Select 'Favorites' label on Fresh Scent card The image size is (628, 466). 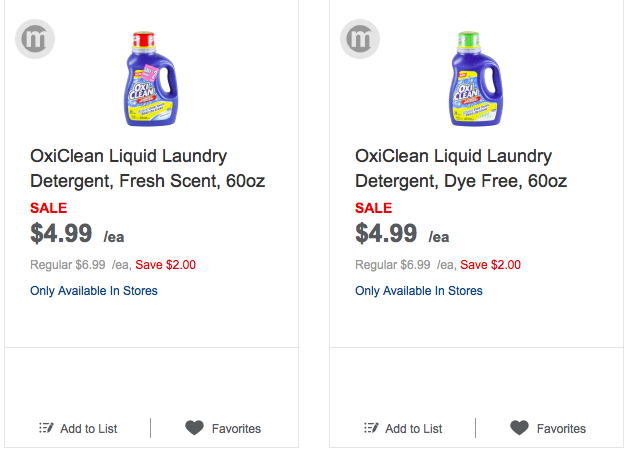(236, 429)
